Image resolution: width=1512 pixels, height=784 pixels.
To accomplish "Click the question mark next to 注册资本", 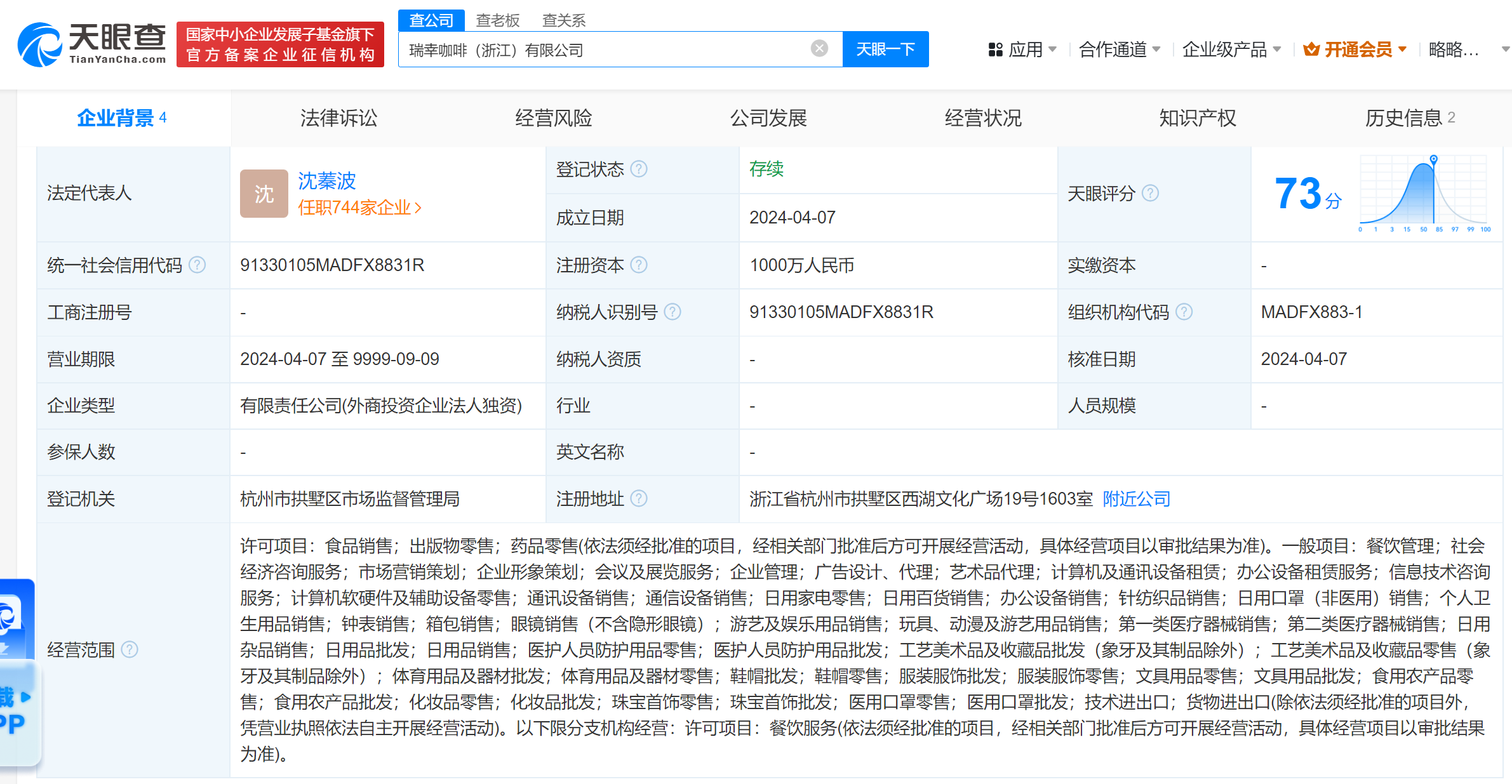I will (x=638, y=265).
